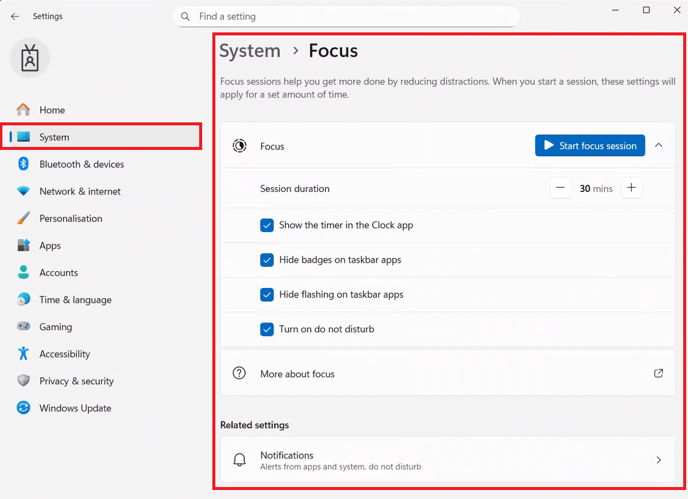Decrease session duration with minus button
Viewport: 688px width, 499px height.
click(560, 188)
